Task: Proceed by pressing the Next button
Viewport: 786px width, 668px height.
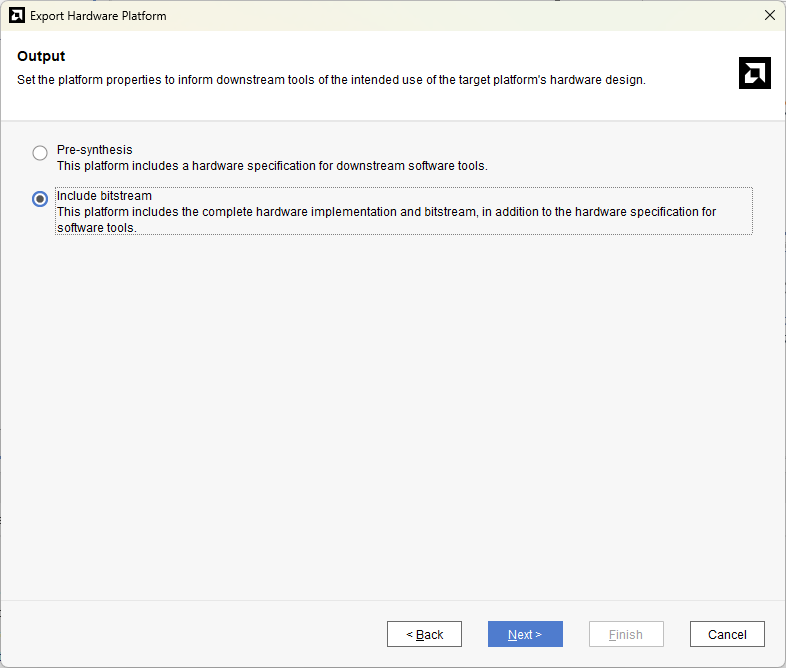Action: click(x=525, y=634)
